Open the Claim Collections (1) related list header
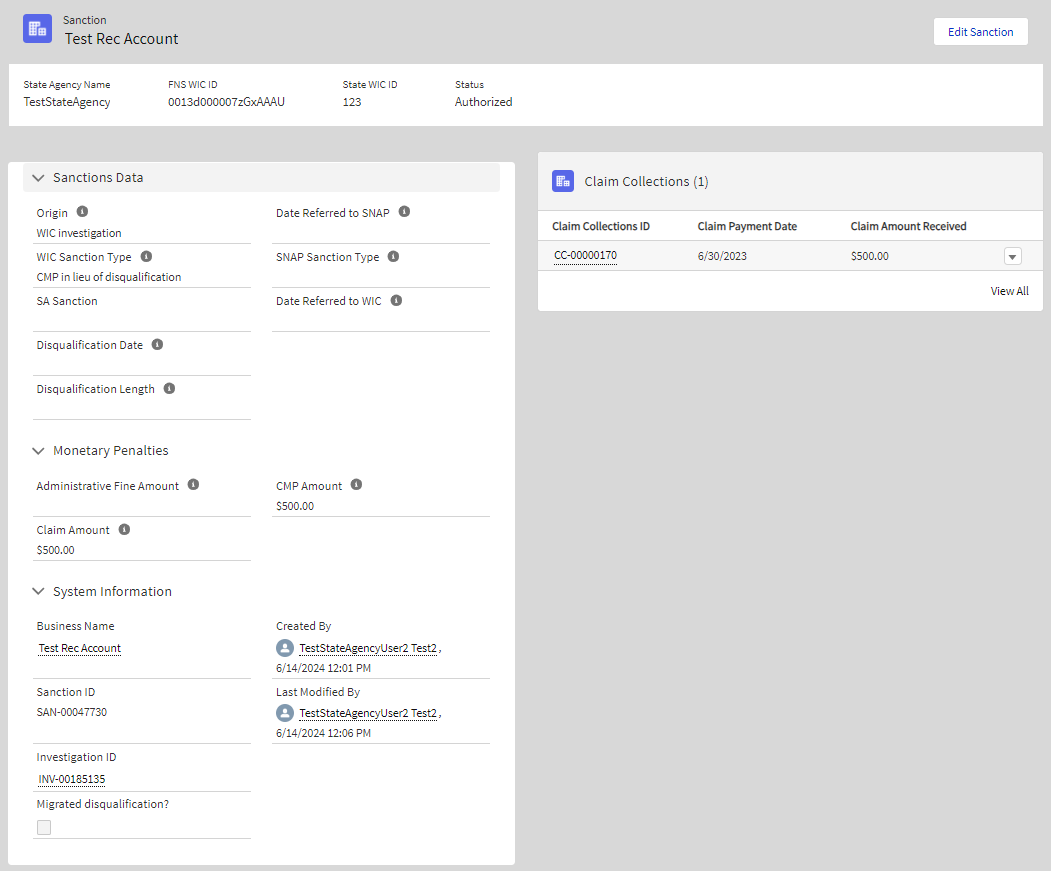 [646, 182]
